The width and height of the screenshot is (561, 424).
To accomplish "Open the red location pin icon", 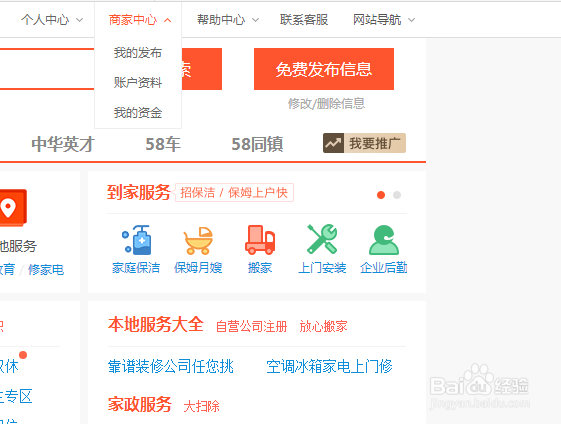I will tap(13, 208).
